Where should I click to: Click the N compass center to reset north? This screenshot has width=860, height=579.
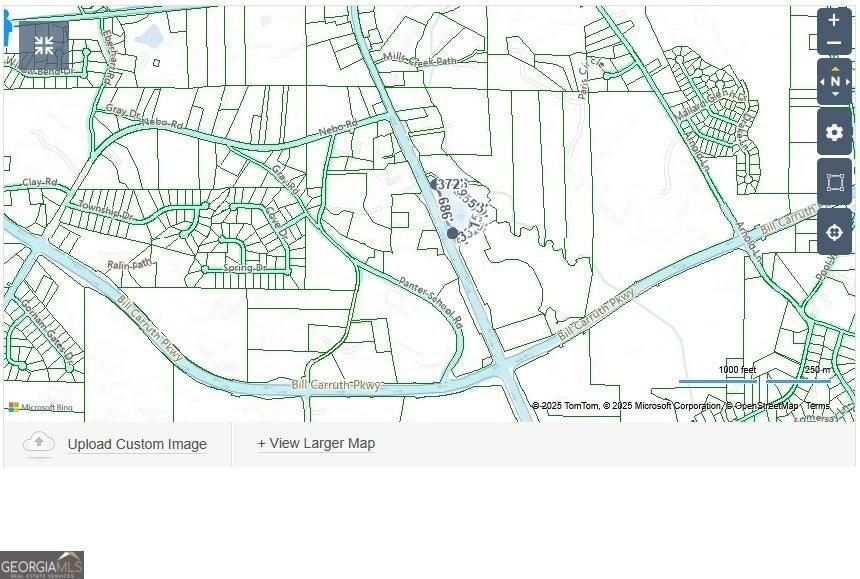(x=835, y=82)
